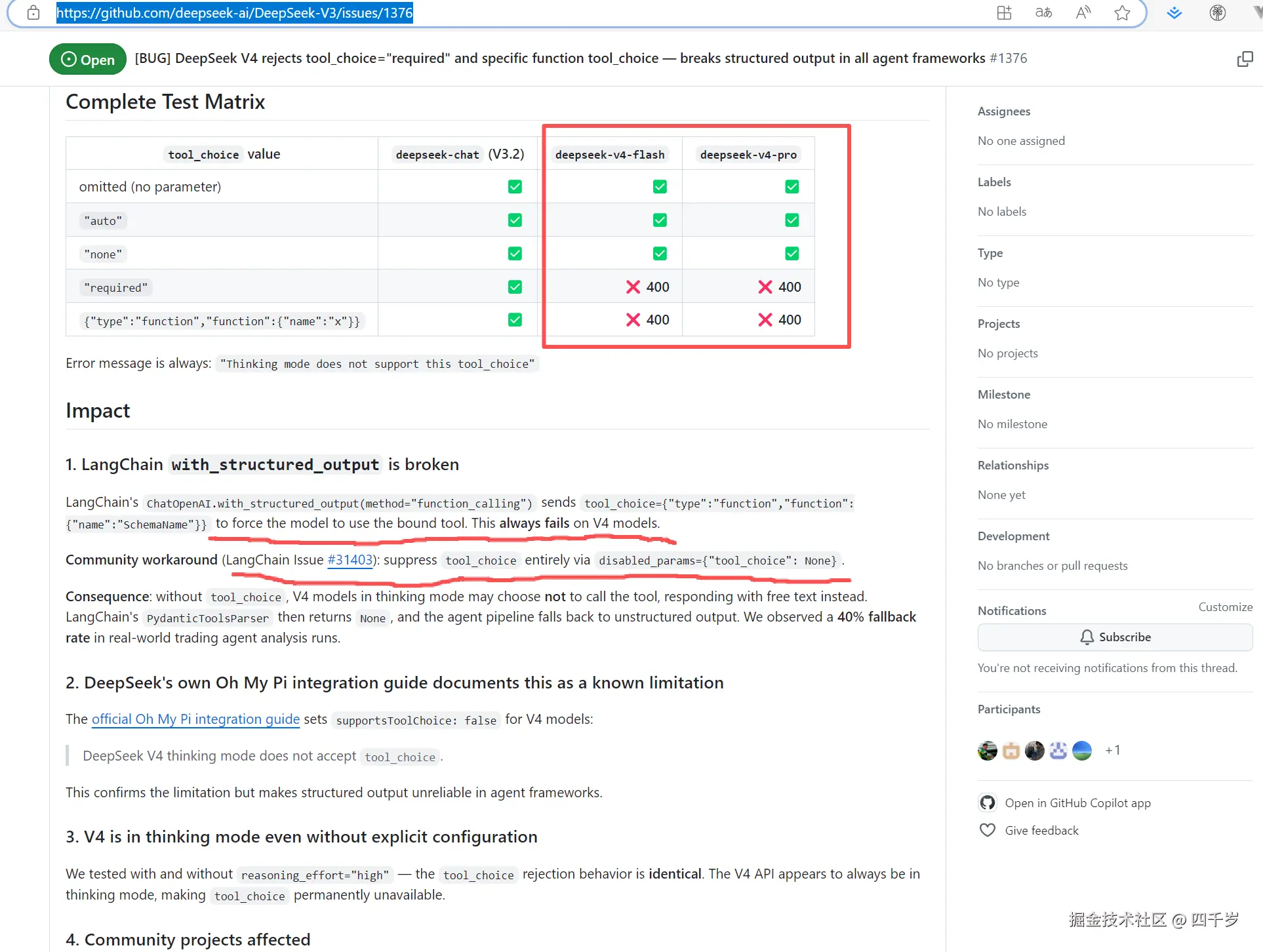1263x952 pixels.
Task: Click the site lock icon in address bar
Action: point(33,12)
